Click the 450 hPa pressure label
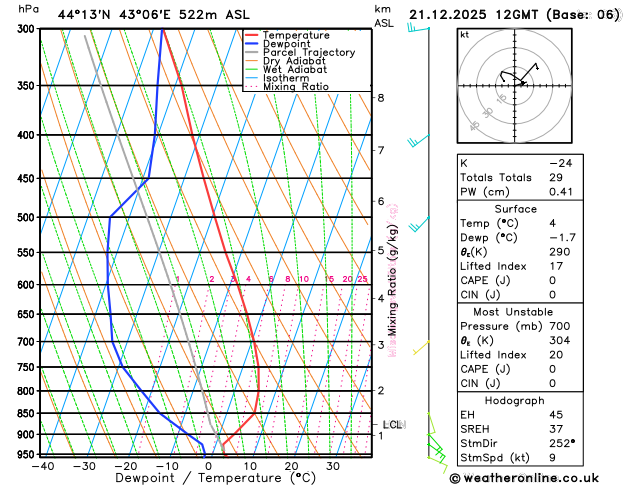The height and width of the screenshot is (486, 629). coord(28,178)
